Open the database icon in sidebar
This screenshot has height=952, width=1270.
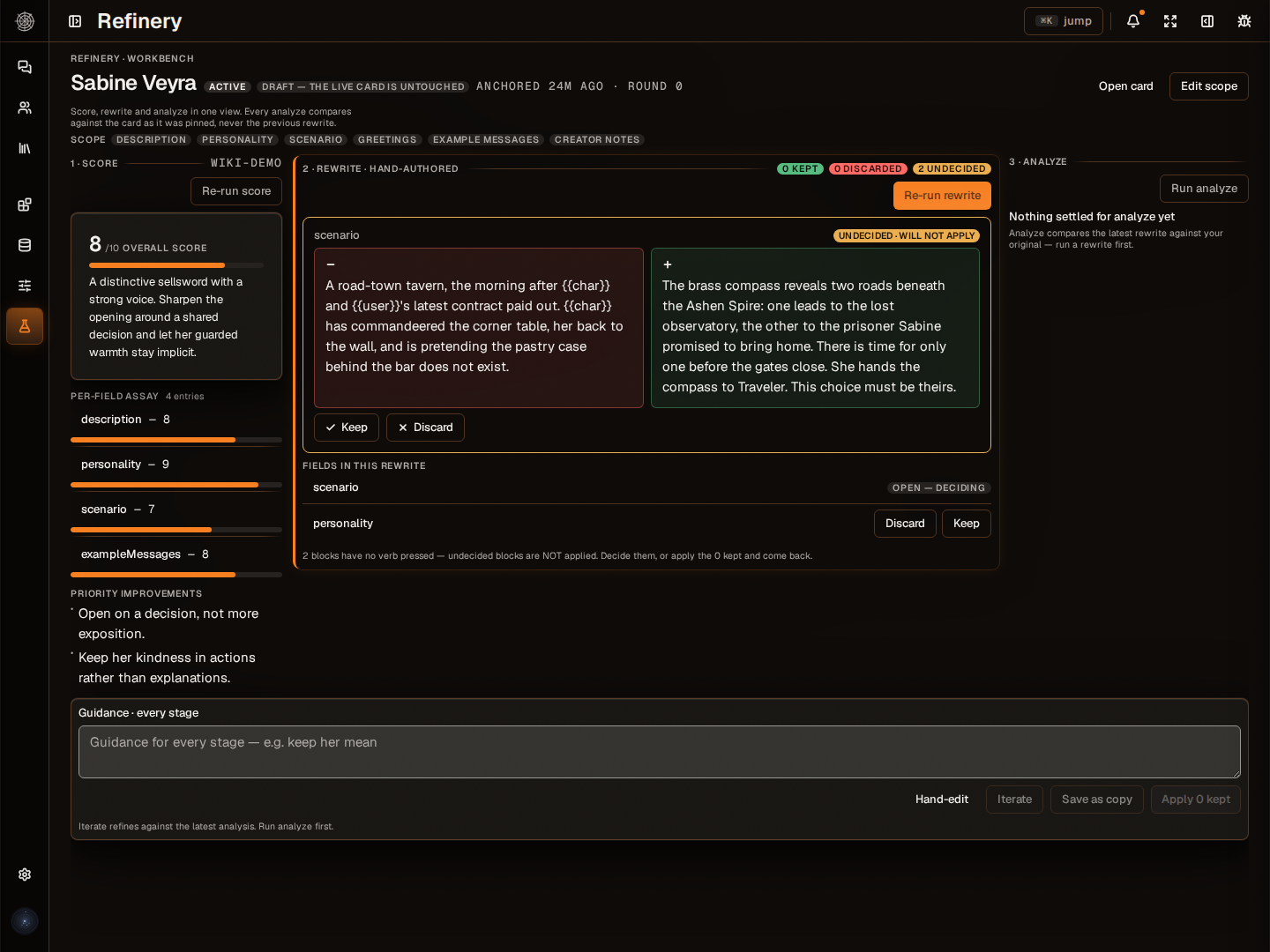pos(25,245)
